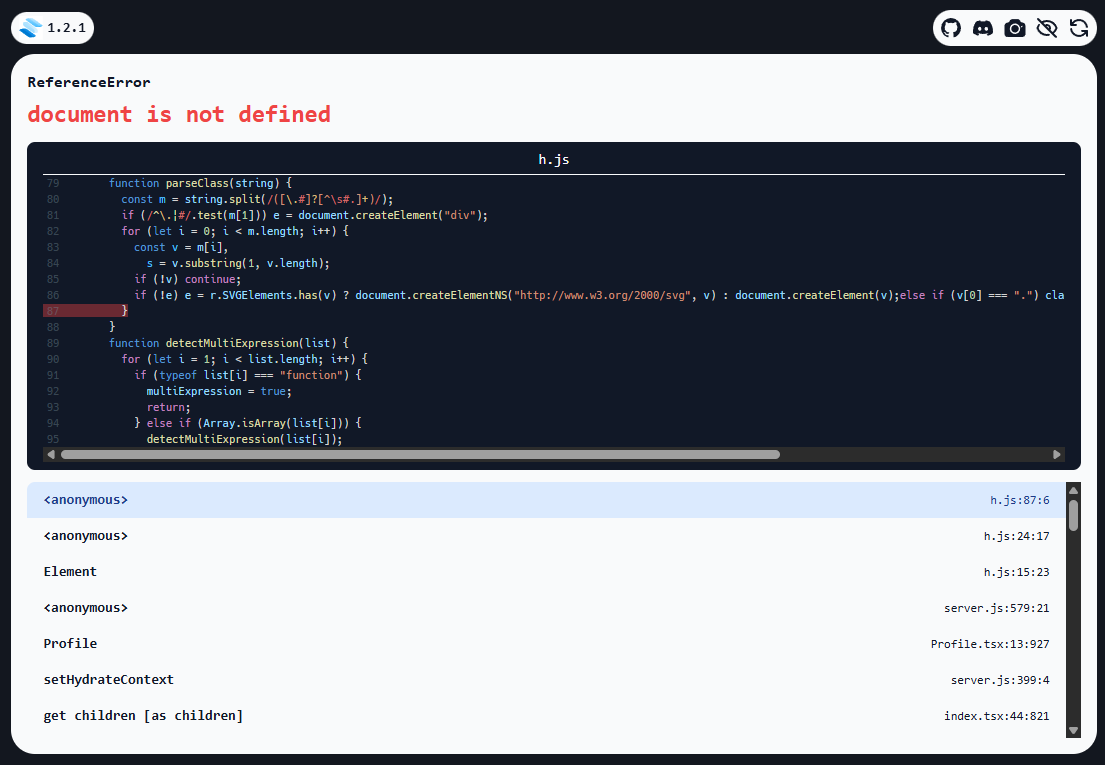Viewport: 1105px width, 765px height.
Task: Click the stack trace vertical scrollbar thumb
Action: pos(1074,515)
